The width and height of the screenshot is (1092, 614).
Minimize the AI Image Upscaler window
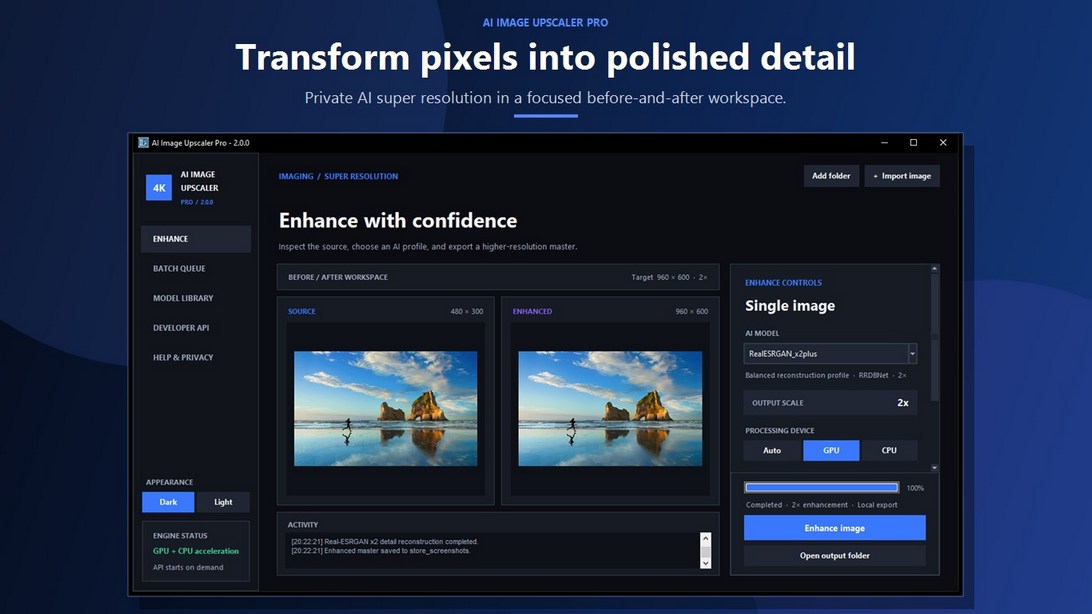884,143
